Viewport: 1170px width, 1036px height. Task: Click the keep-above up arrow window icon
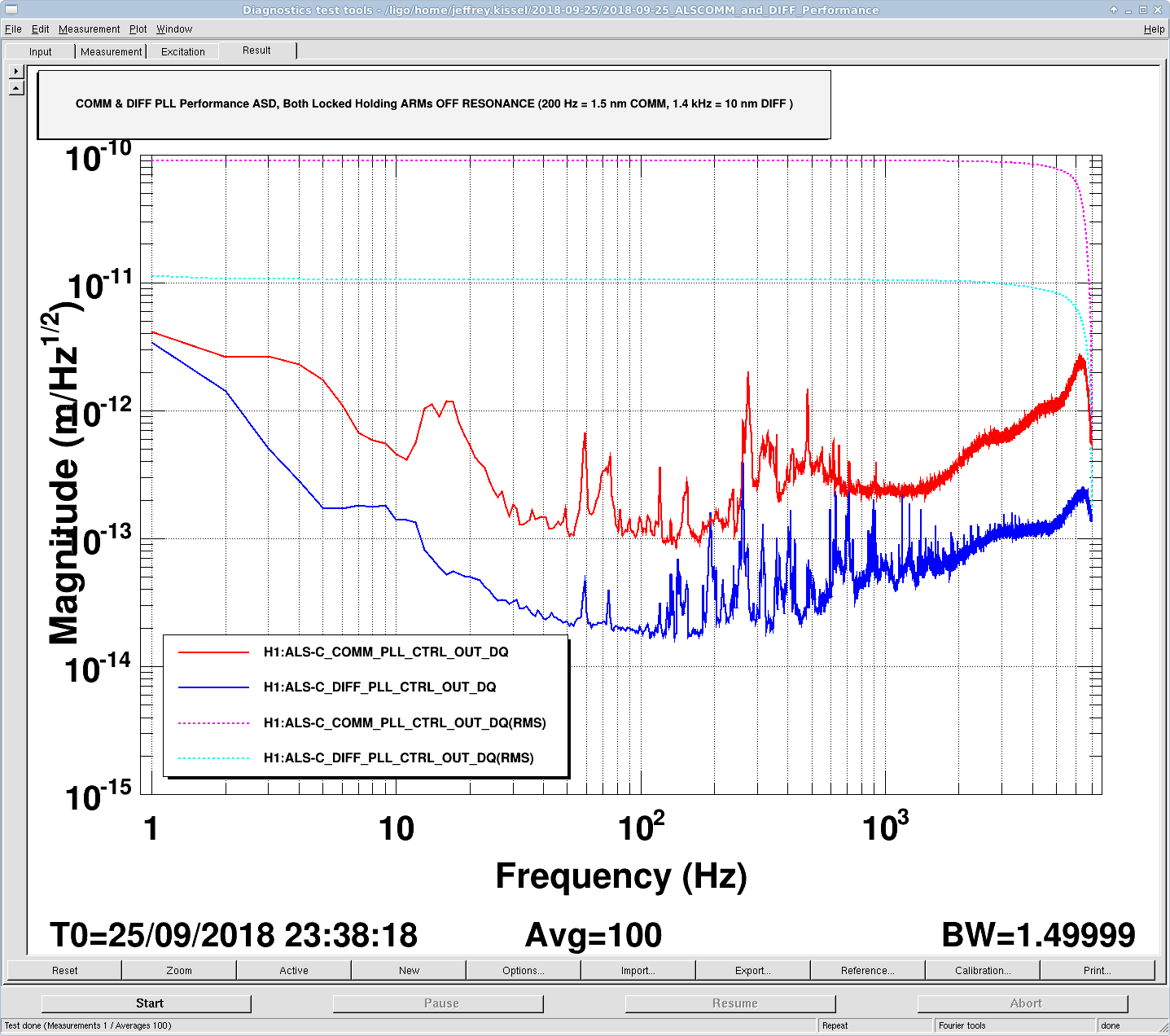pos(1114,10)
